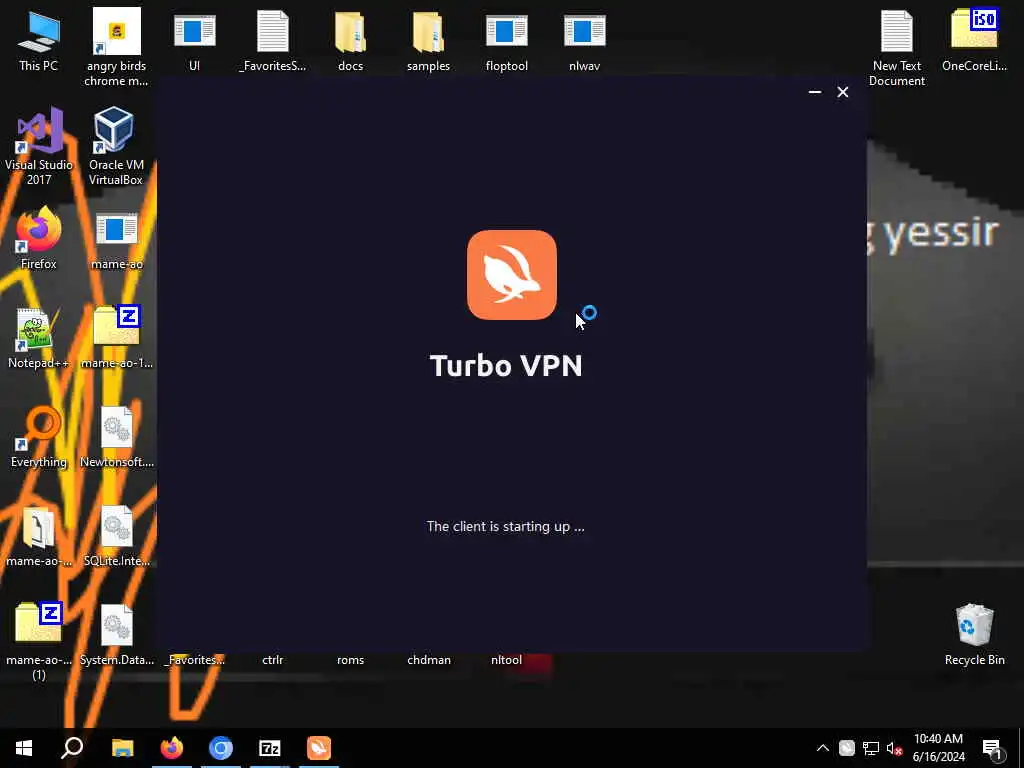Open the Firefox desktop shortcut
This screenshot has width=1024, height=768.
coord(39,238)
